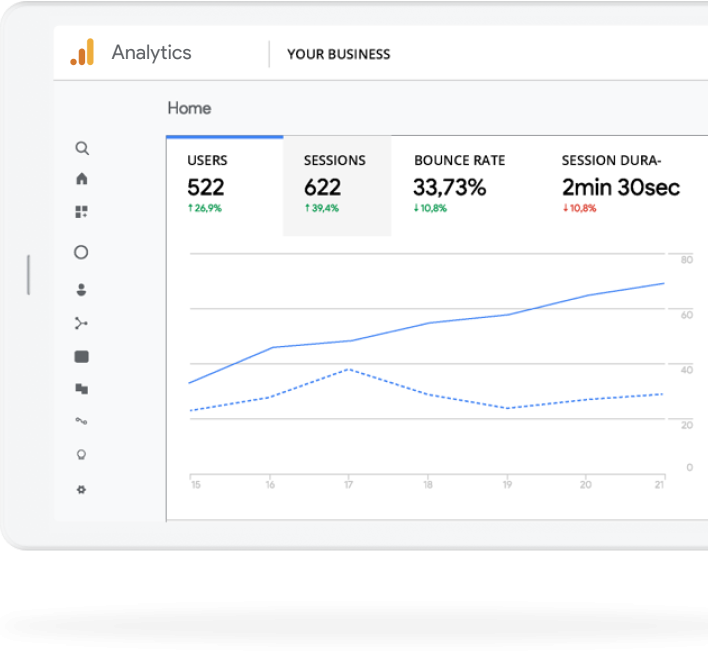
Task: Open the Conversions flag icon
Action: click(x=82, y=389)
